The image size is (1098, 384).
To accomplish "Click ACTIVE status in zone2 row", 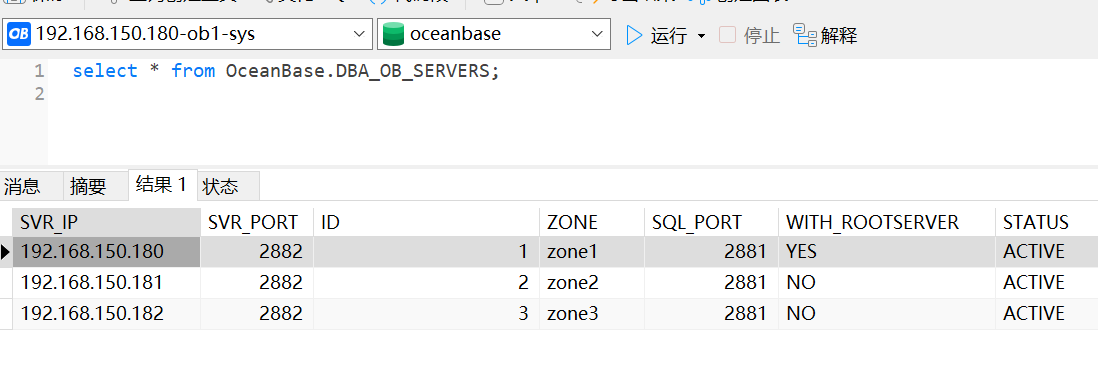I will (x=1046, y=282).
